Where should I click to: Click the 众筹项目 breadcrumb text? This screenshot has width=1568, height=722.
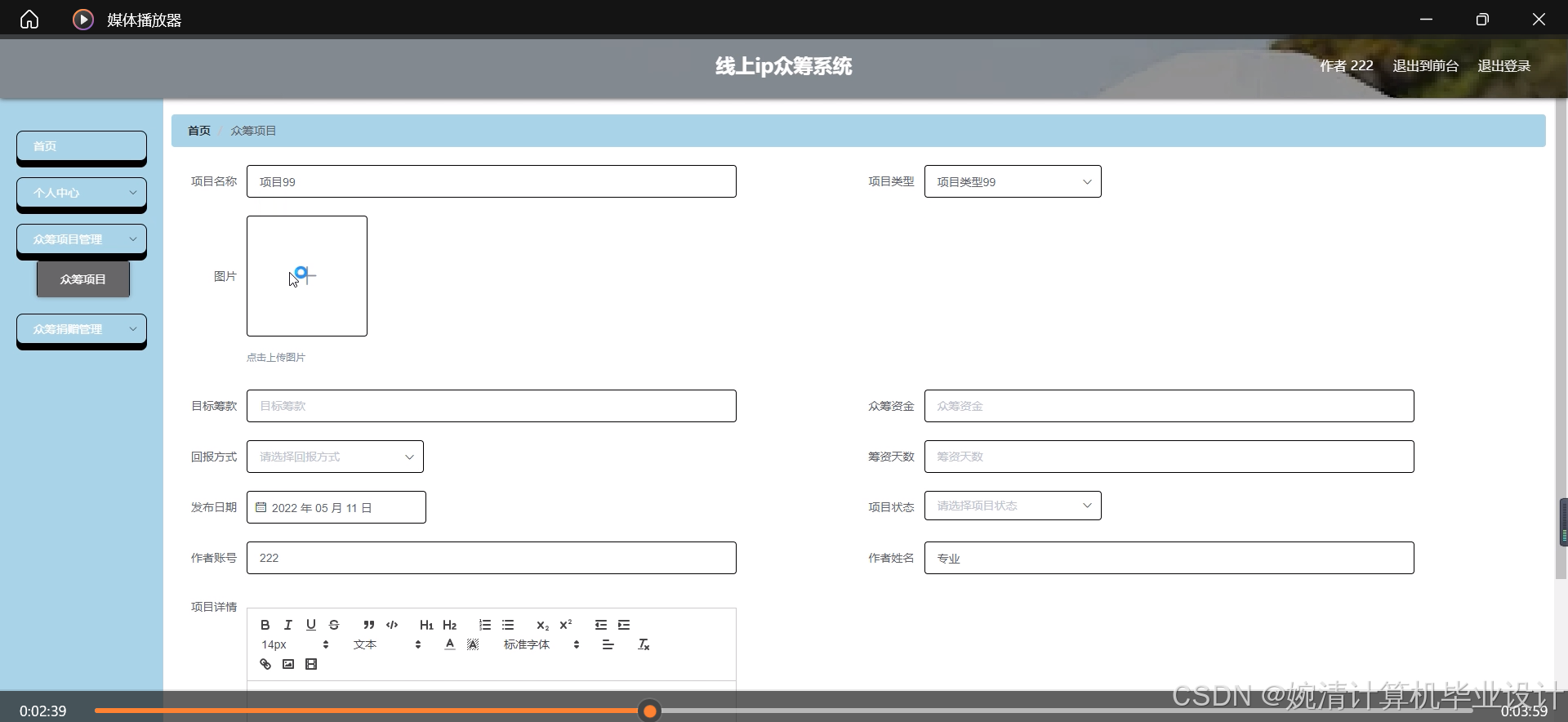tap(253, 131)
